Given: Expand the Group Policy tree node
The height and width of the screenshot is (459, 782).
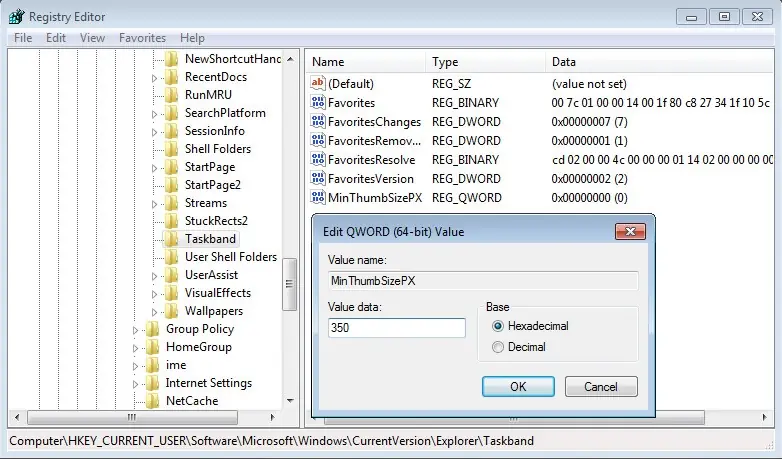Looking at the screenshot, I should (135, 330).
